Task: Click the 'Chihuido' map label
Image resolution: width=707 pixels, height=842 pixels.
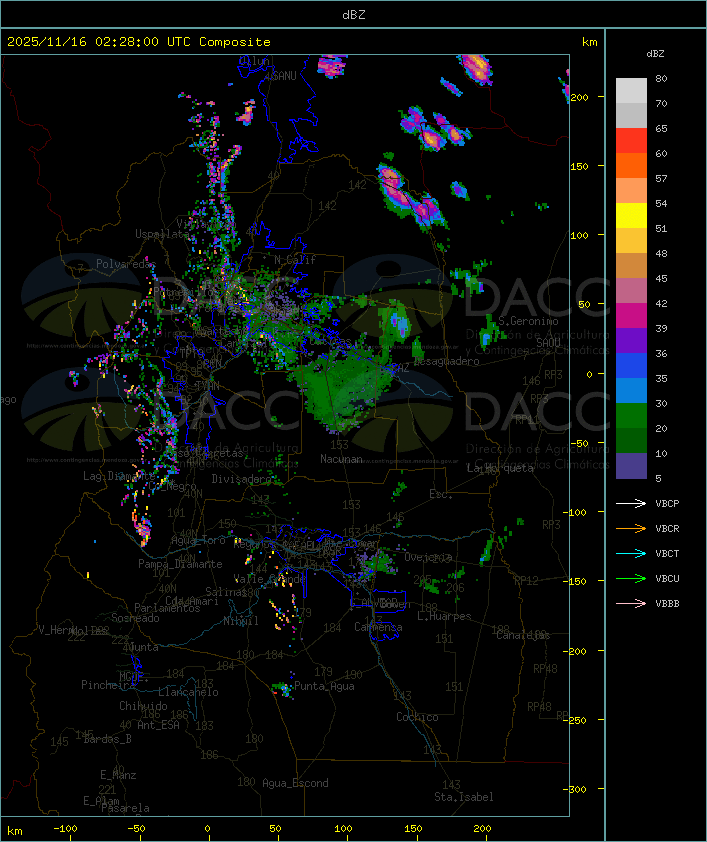Action: pyautogui.click(x=143, y=706)
